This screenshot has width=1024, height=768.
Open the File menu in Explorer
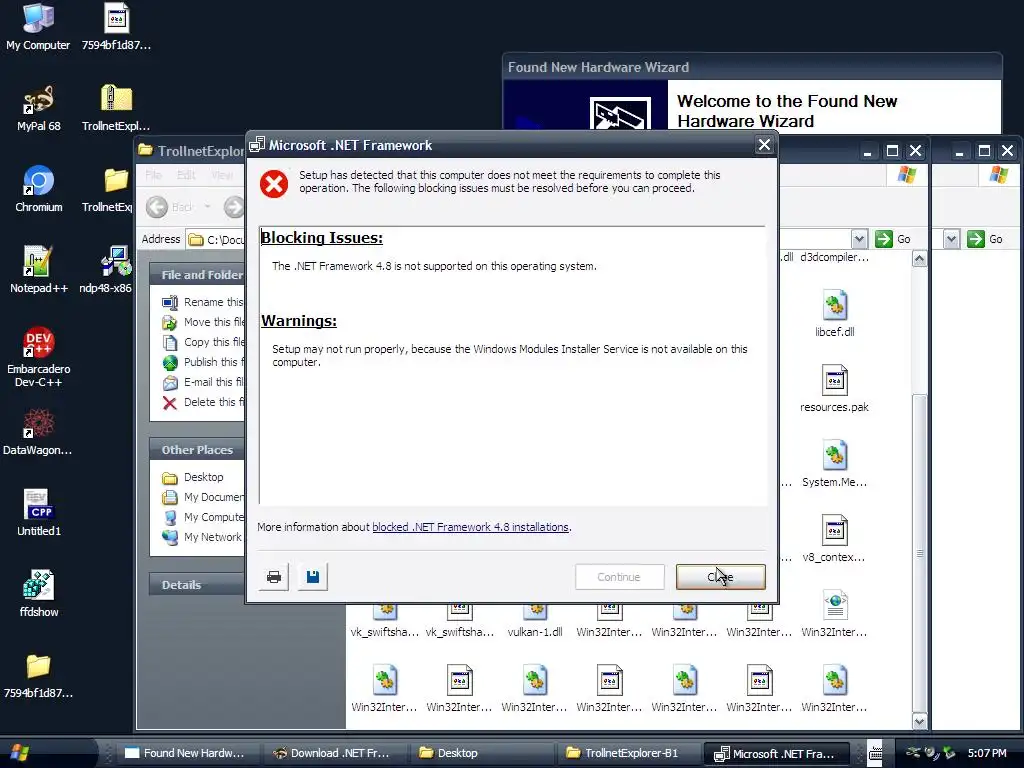(x=153, y=175)
